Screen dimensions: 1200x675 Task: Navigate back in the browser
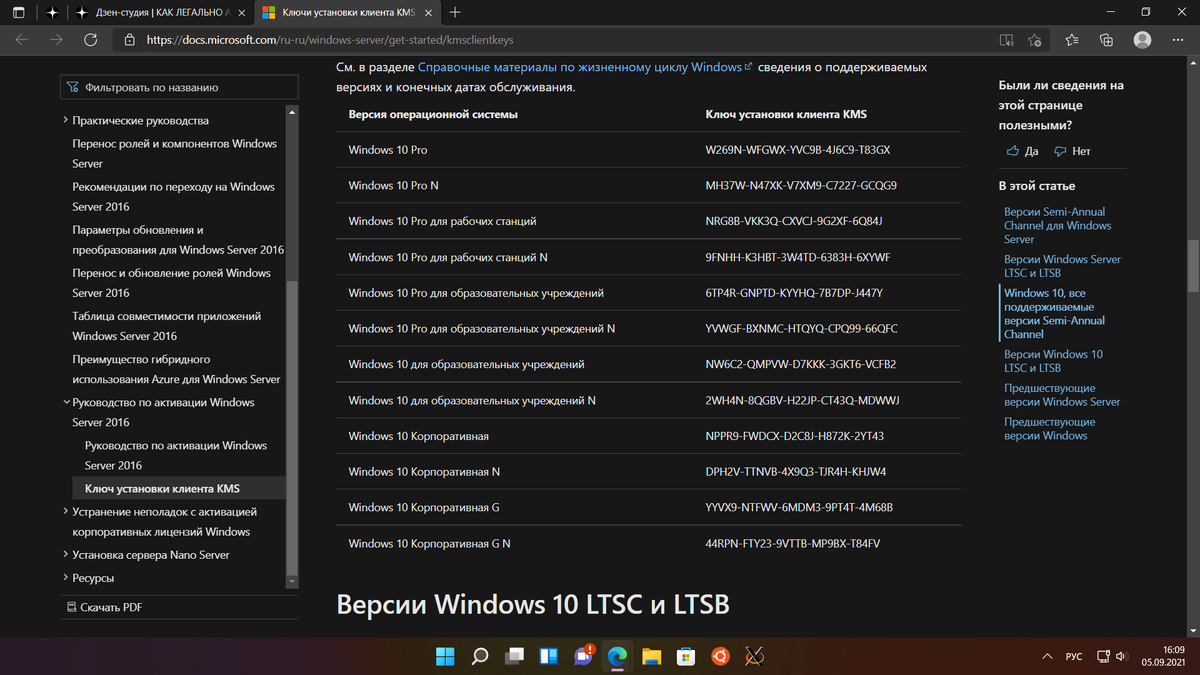tap(21, 40)
